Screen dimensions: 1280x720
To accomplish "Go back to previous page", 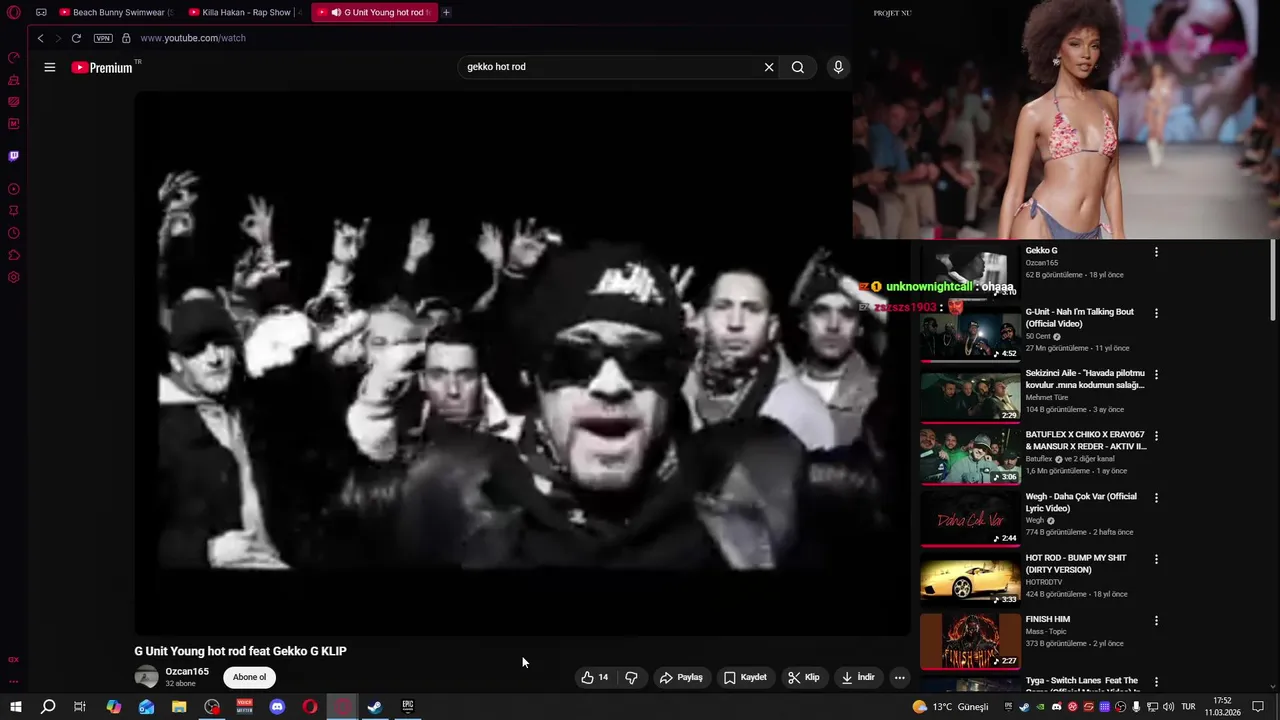I will point(40,38).
